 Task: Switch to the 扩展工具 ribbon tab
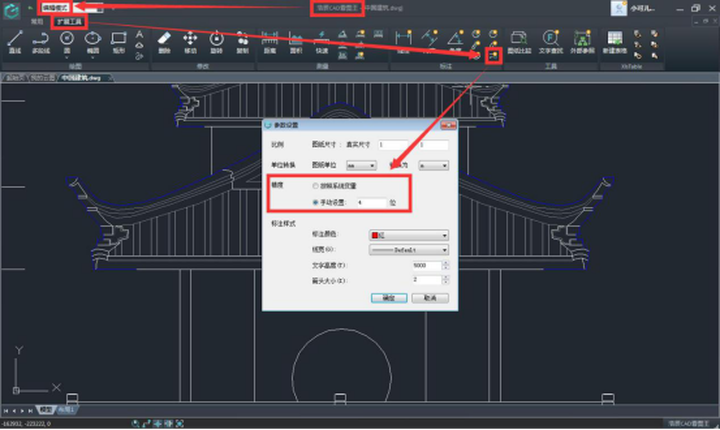coord(69,22)
